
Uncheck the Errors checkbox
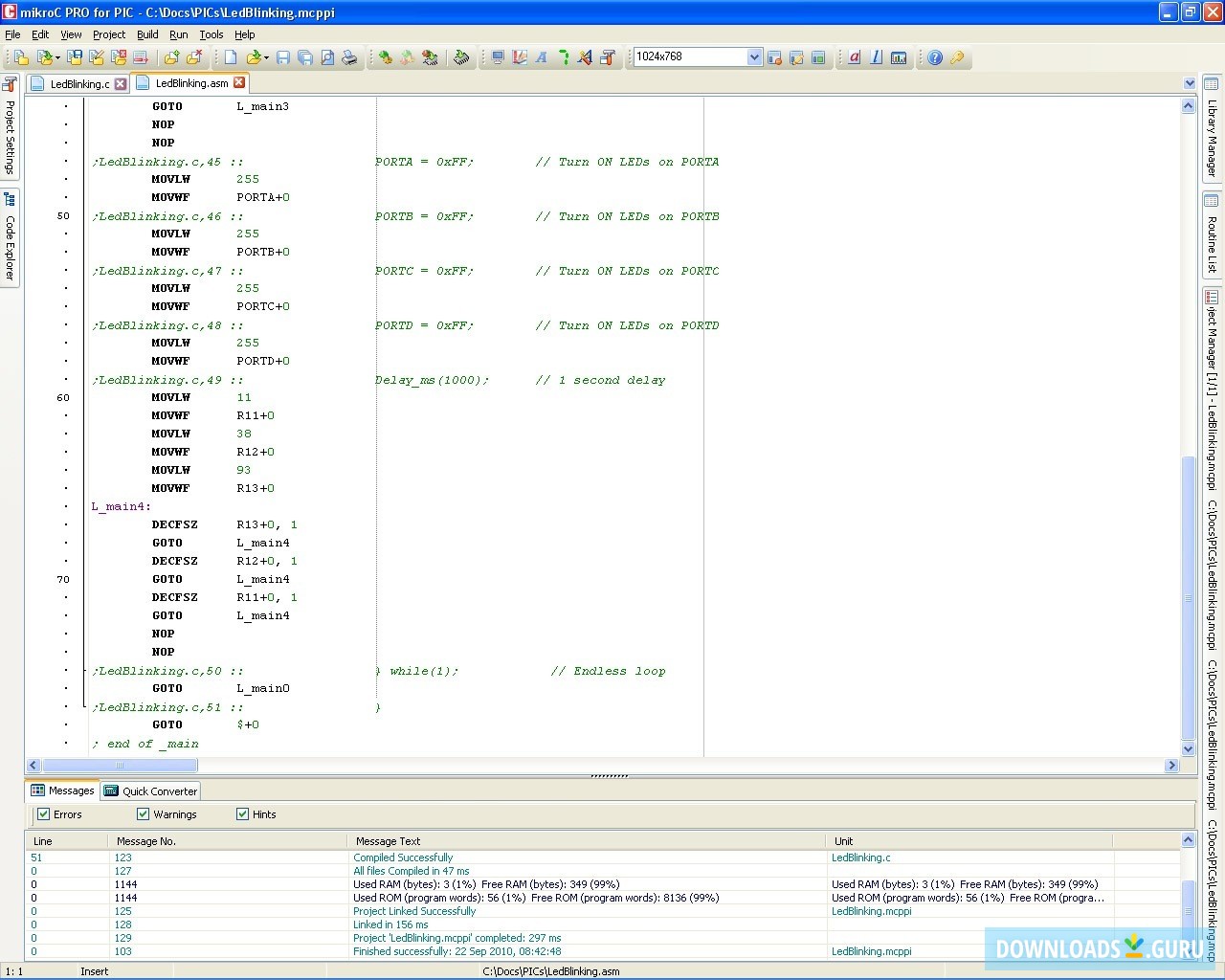[43, 814]
